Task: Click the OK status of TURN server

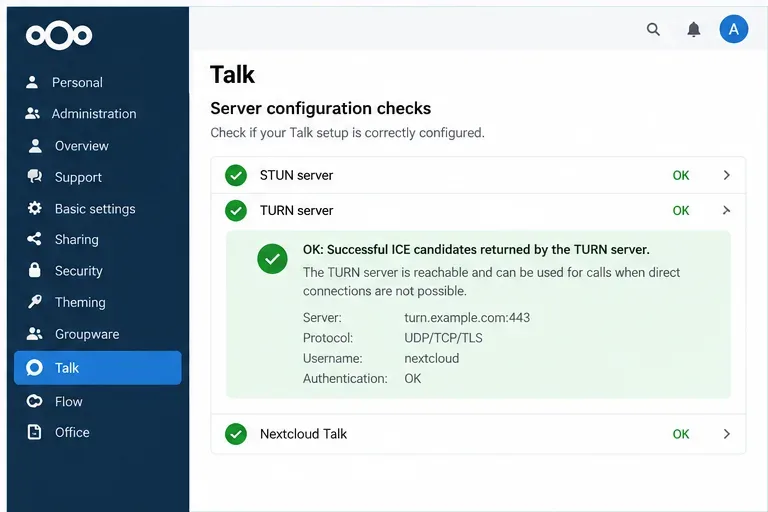Action: [x=681, y=211]
